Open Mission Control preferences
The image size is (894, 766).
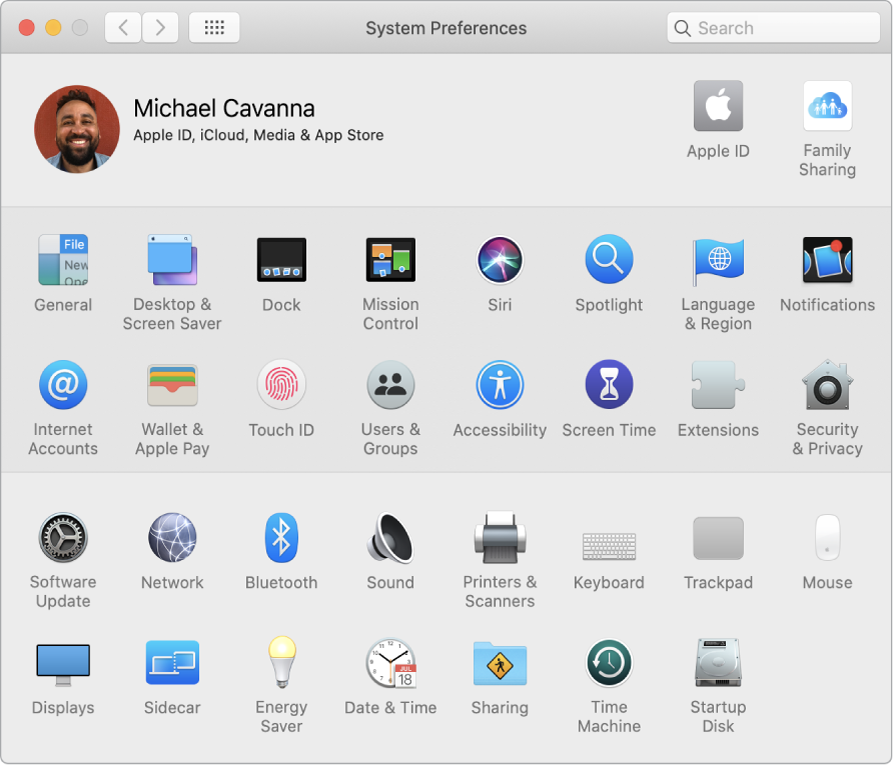390,260
